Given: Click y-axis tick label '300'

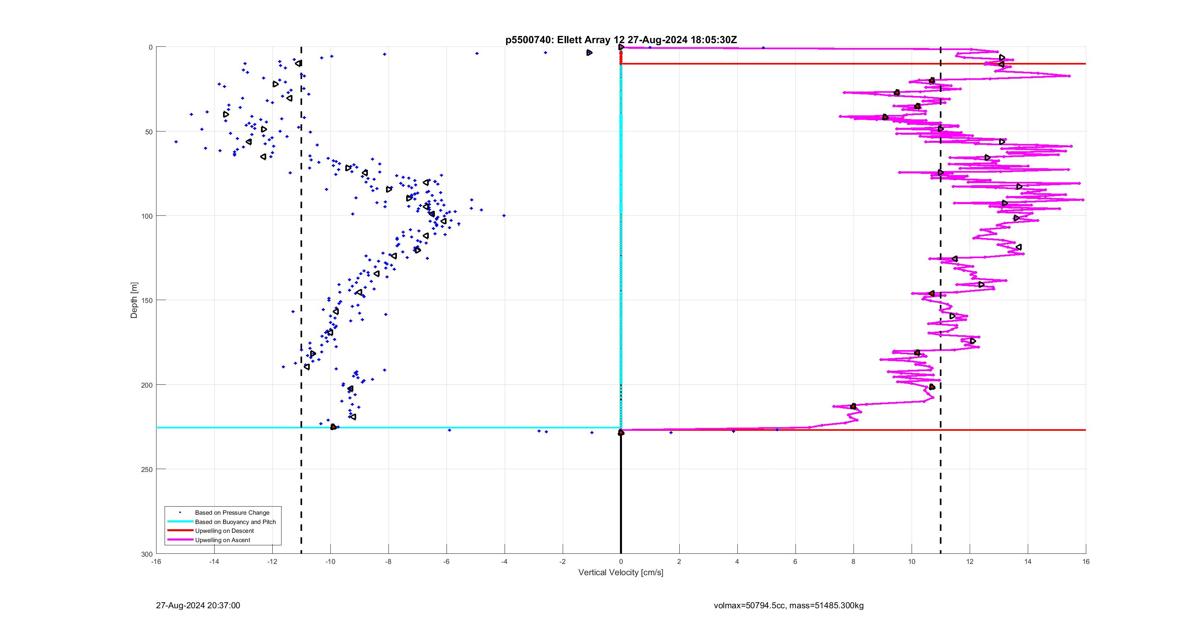Looking at the screenshot, I should coord(146,553).
